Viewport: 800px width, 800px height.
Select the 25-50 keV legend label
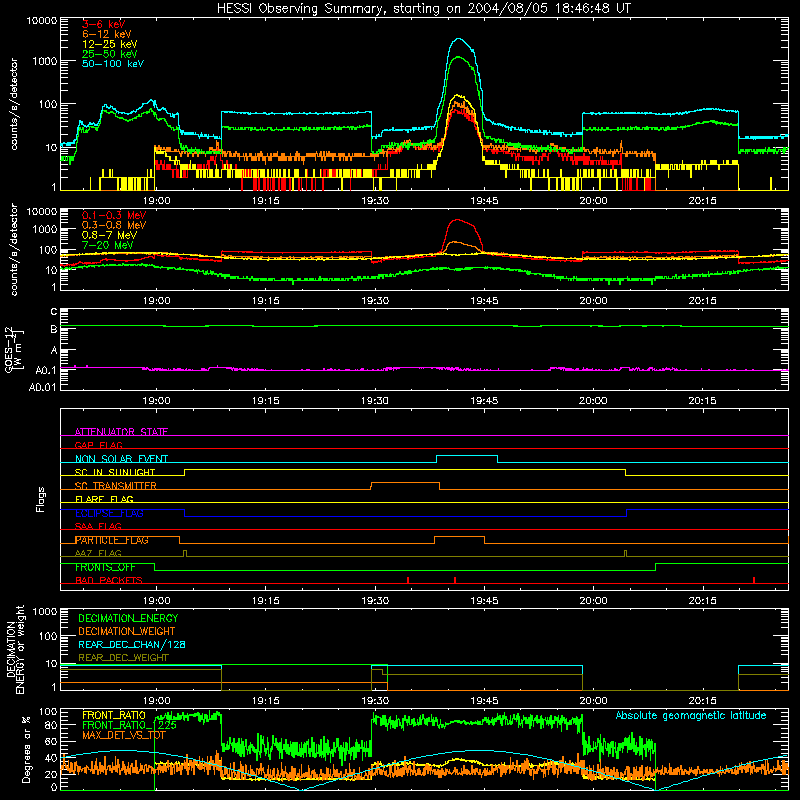110,54
